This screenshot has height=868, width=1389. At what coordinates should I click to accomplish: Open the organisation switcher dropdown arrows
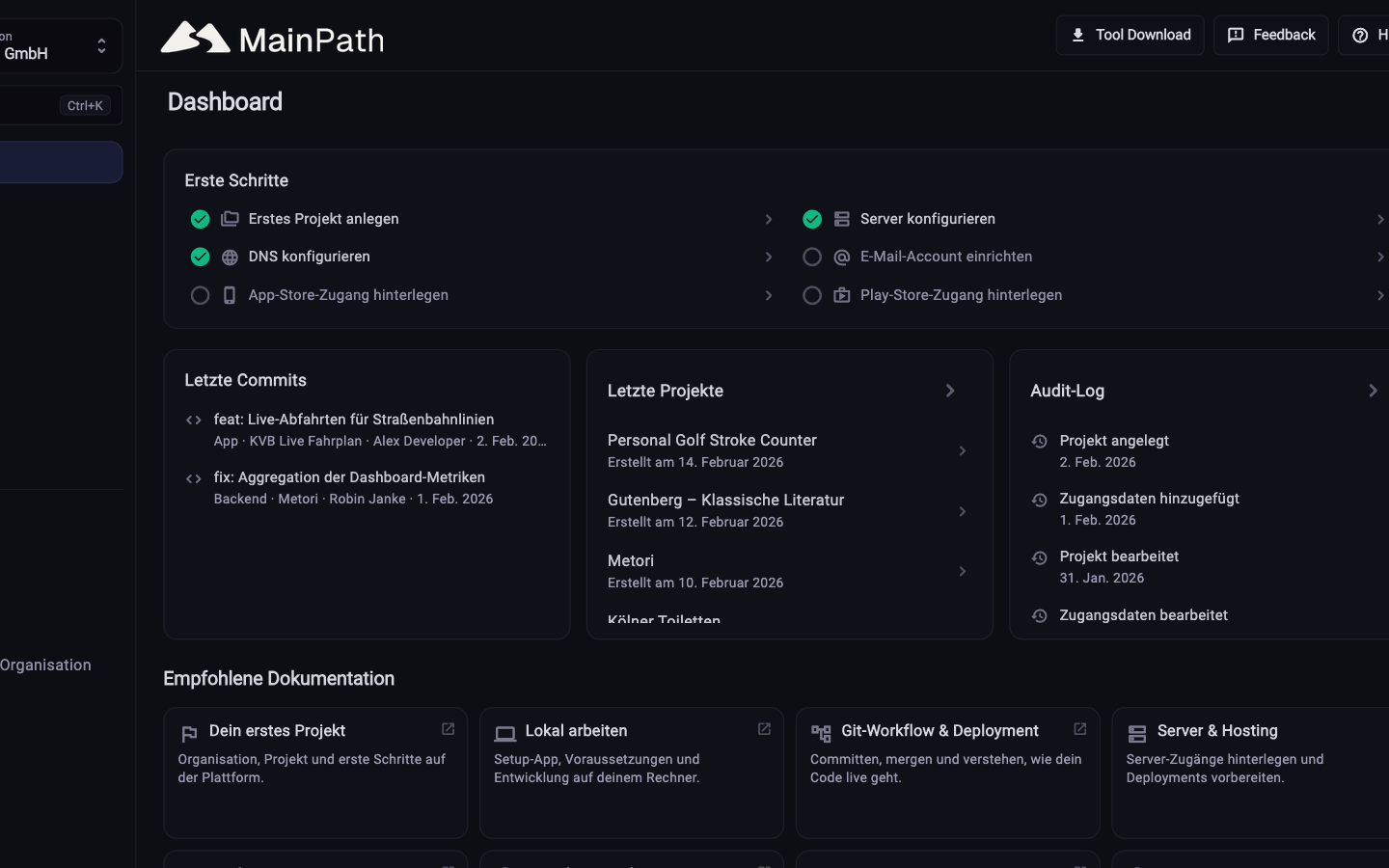click(x=101, y=46)
